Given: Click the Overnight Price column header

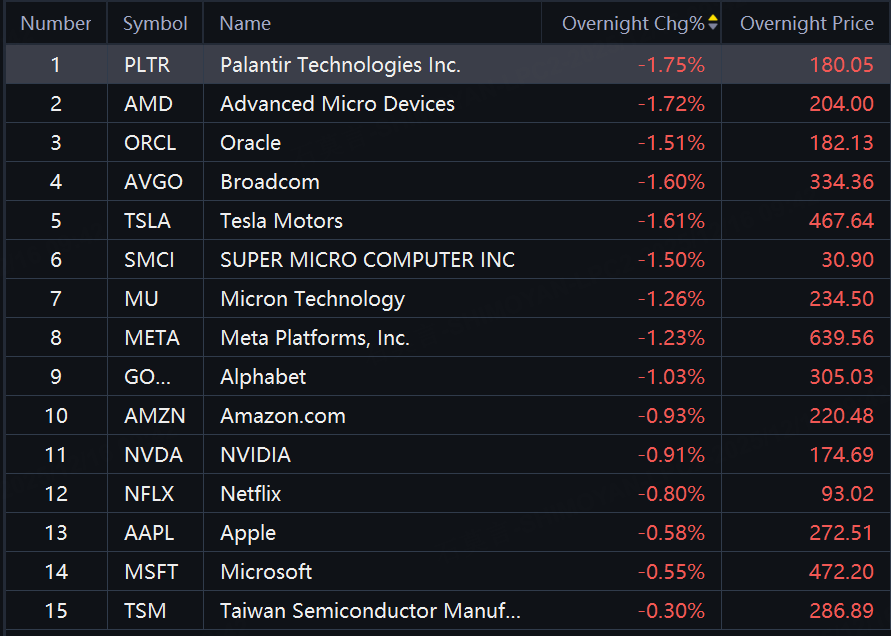Looking at the screenshot, I should click(806, 23).
